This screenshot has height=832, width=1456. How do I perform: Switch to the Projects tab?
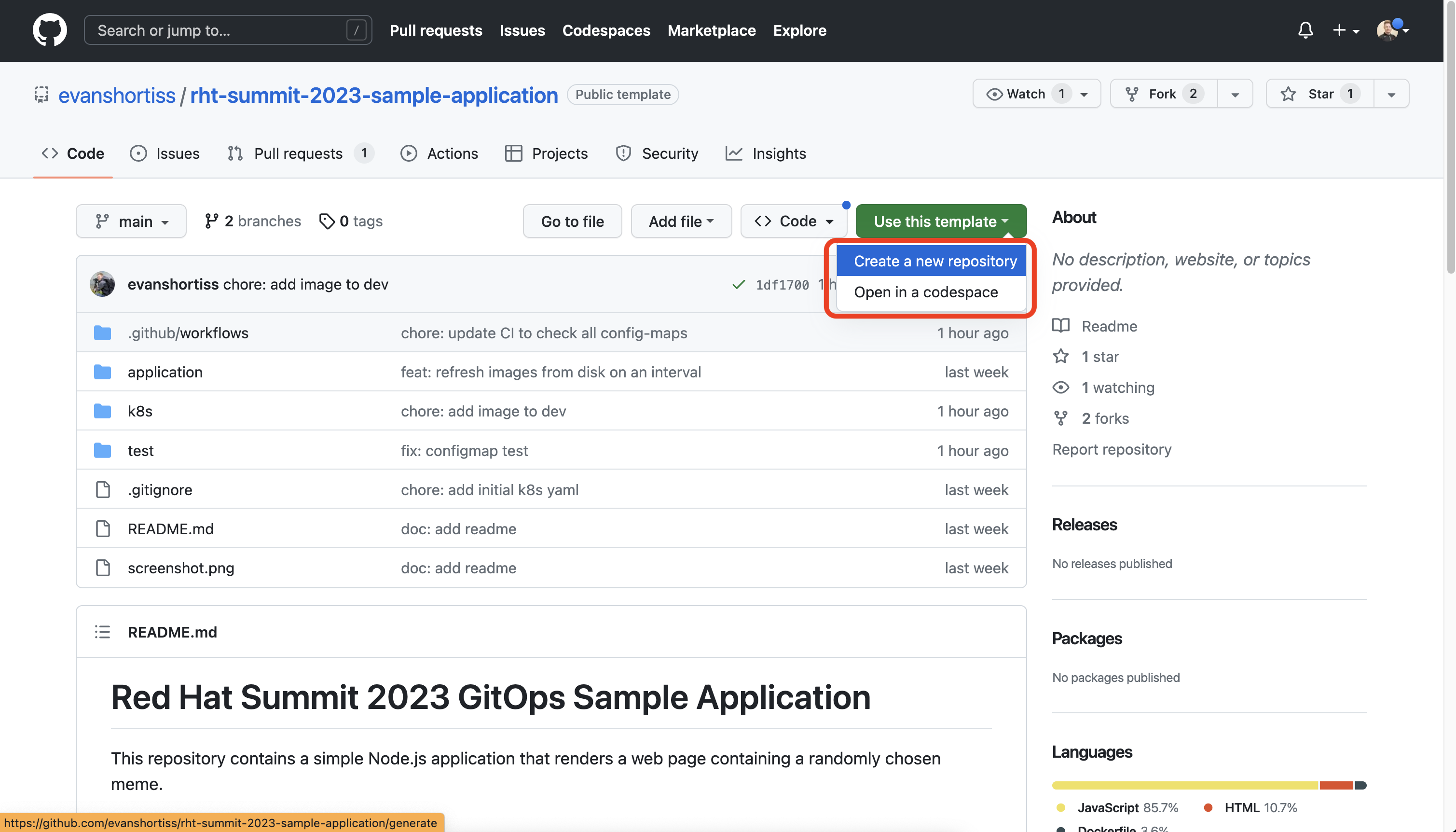click(546, 153)
